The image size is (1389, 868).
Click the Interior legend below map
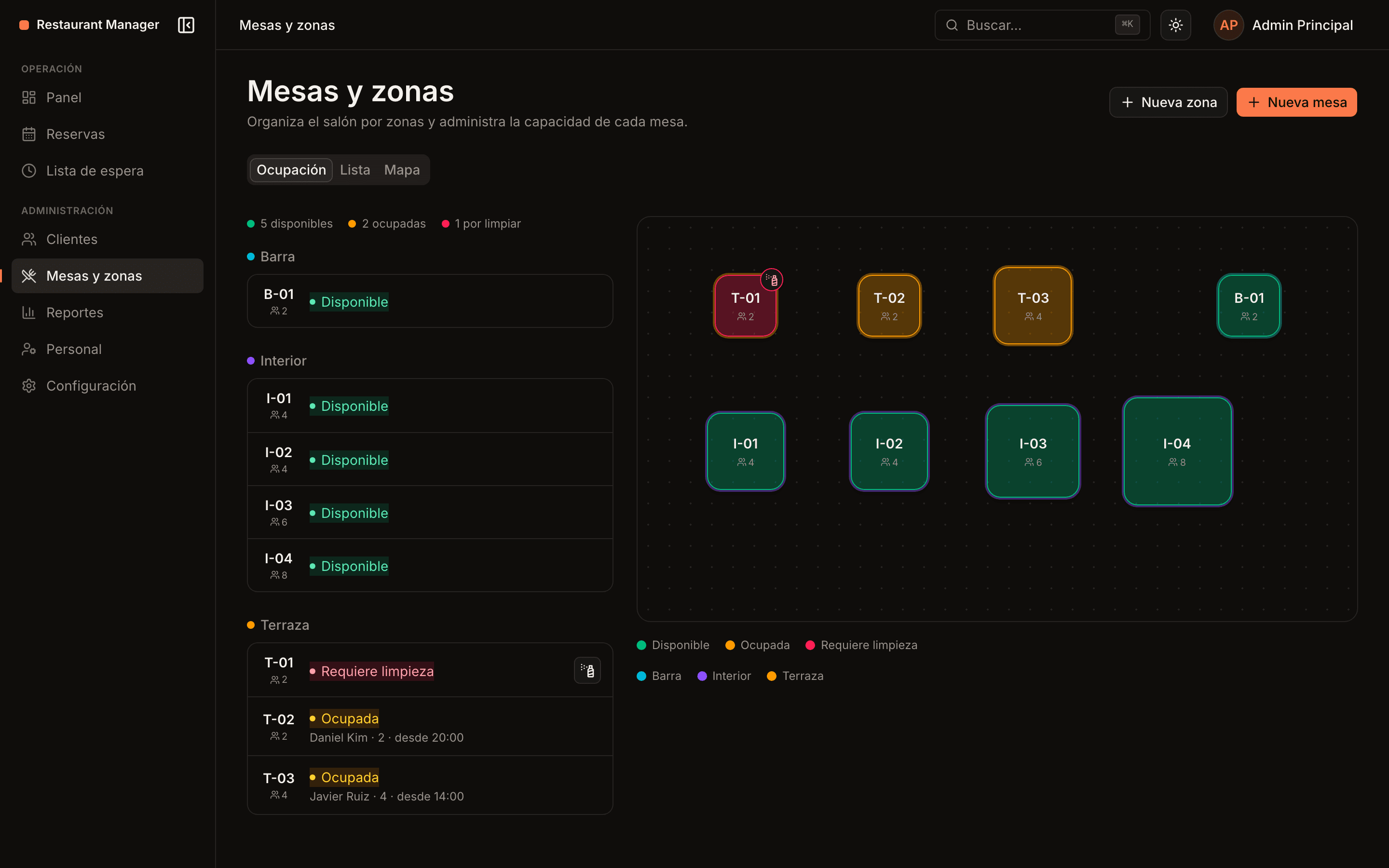point(724,676)
